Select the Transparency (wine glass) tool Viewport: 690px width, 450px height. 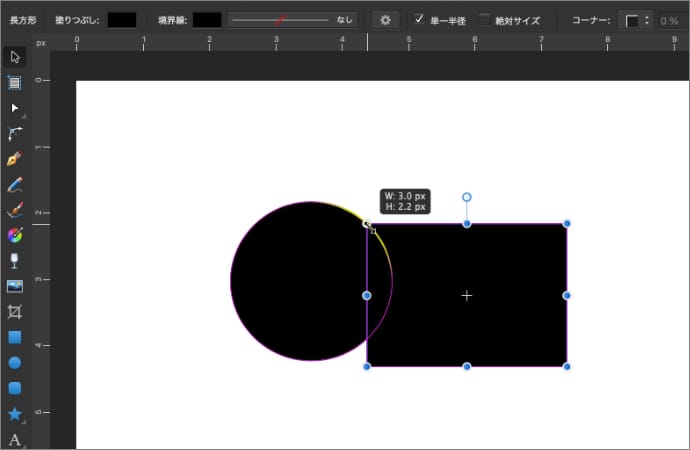pyautogui.click(x=15, y=261)
